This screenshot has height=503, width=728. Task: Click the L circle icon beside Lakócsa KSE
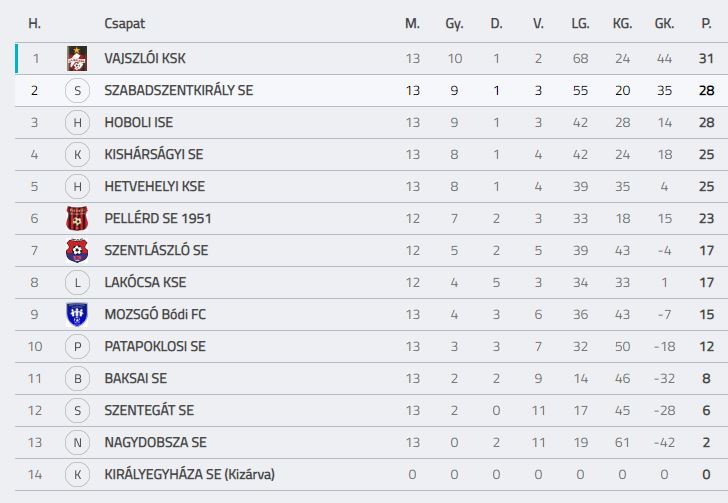77,282
